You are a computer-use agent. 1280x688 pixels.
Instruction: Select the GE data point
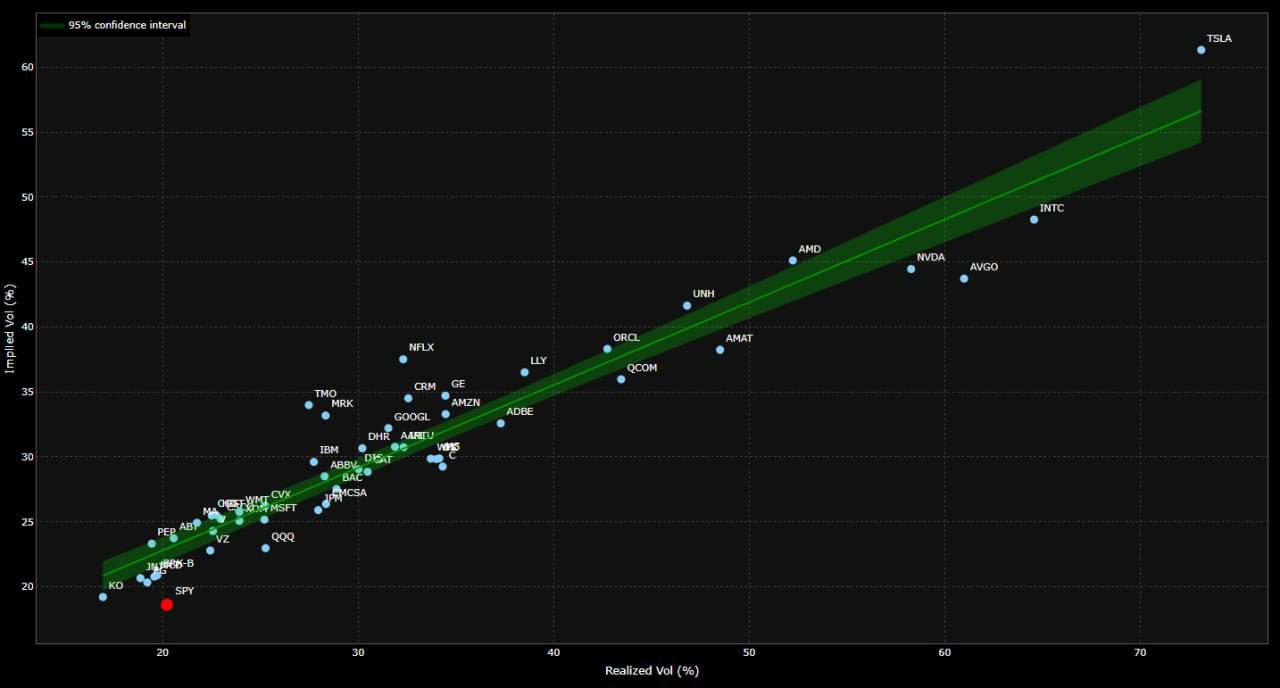pyautogui.click(x=445, y=396)
